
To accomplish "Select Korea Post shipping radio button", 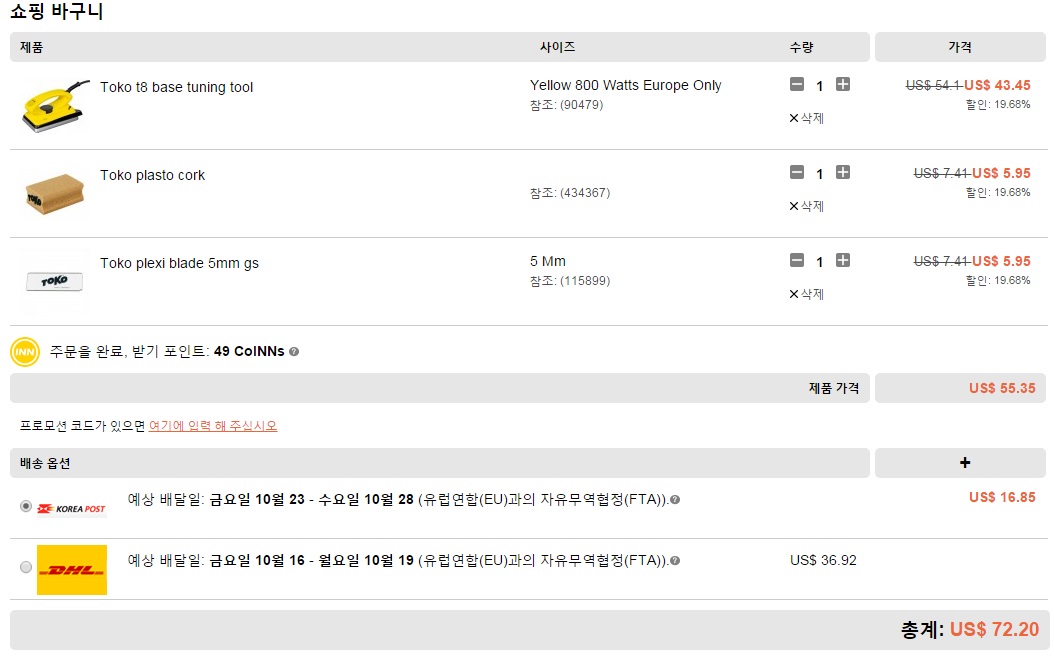I will tap(26, 506).
